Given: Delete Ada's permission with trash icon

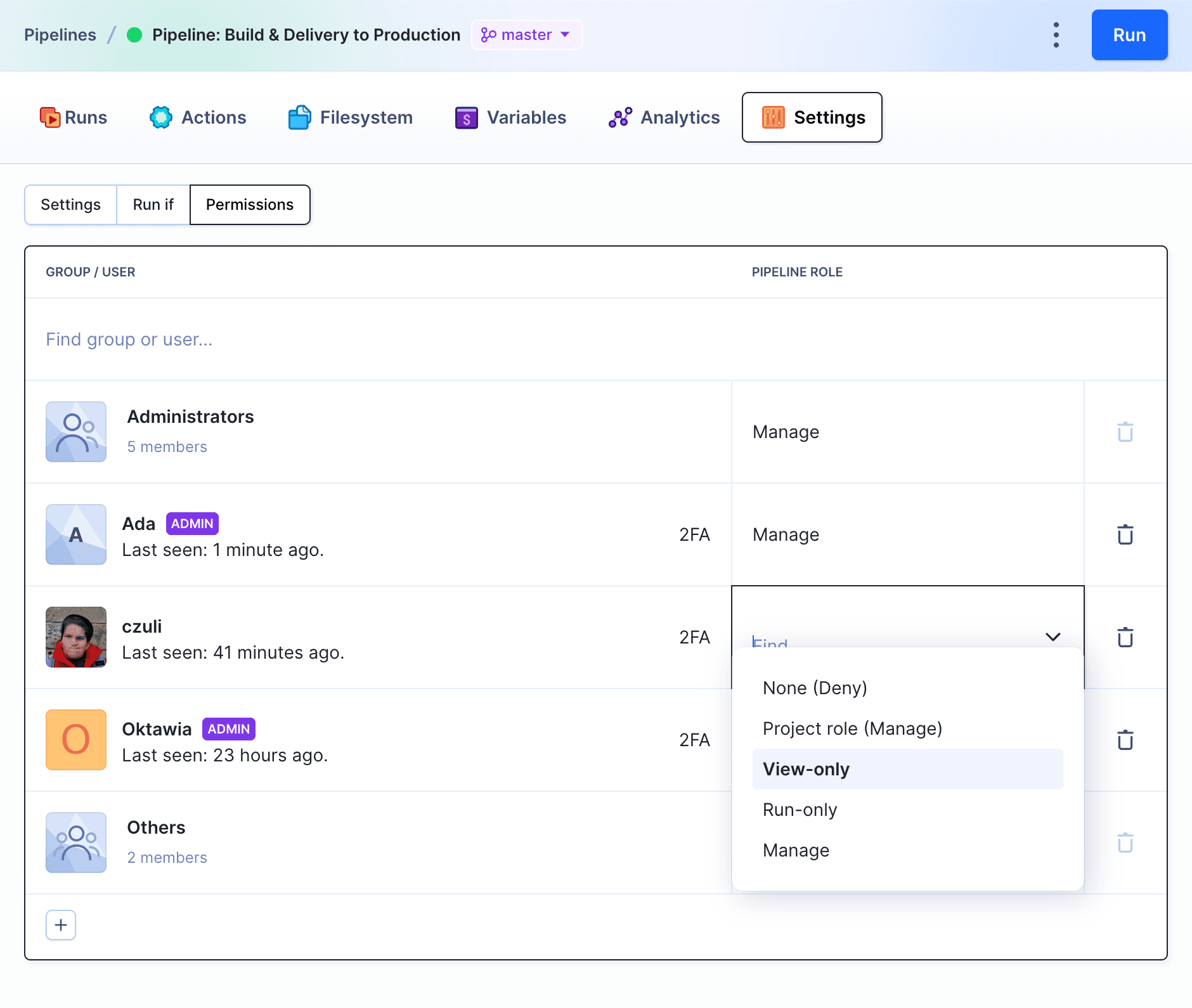Looking at the screenshot, I should tap(1125, 534).
